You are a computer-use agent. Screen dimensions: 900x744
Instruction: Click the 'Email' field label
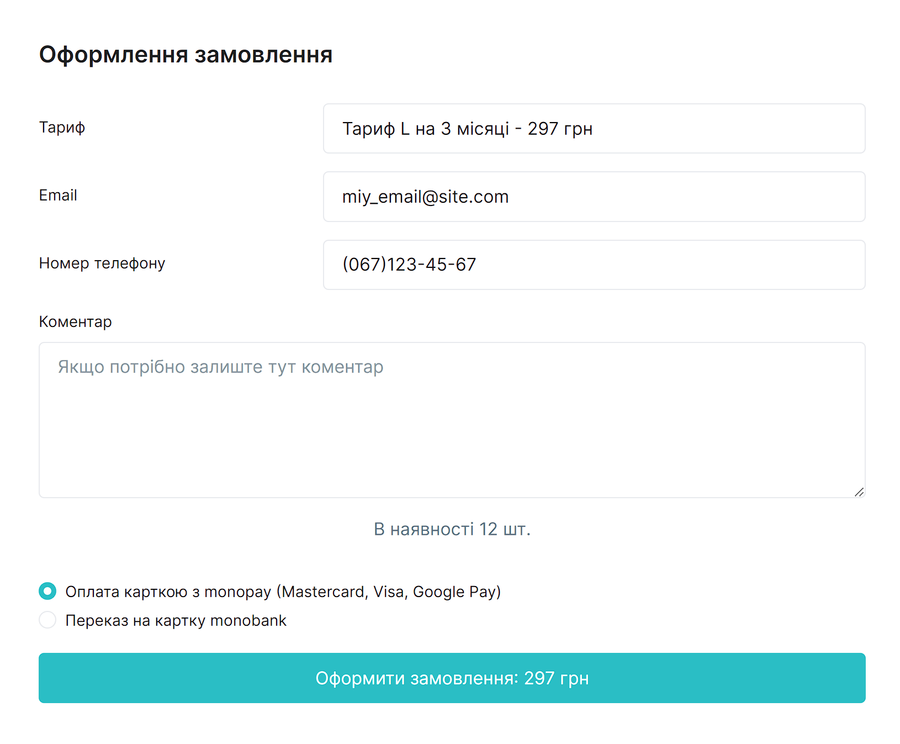point(58,196)
